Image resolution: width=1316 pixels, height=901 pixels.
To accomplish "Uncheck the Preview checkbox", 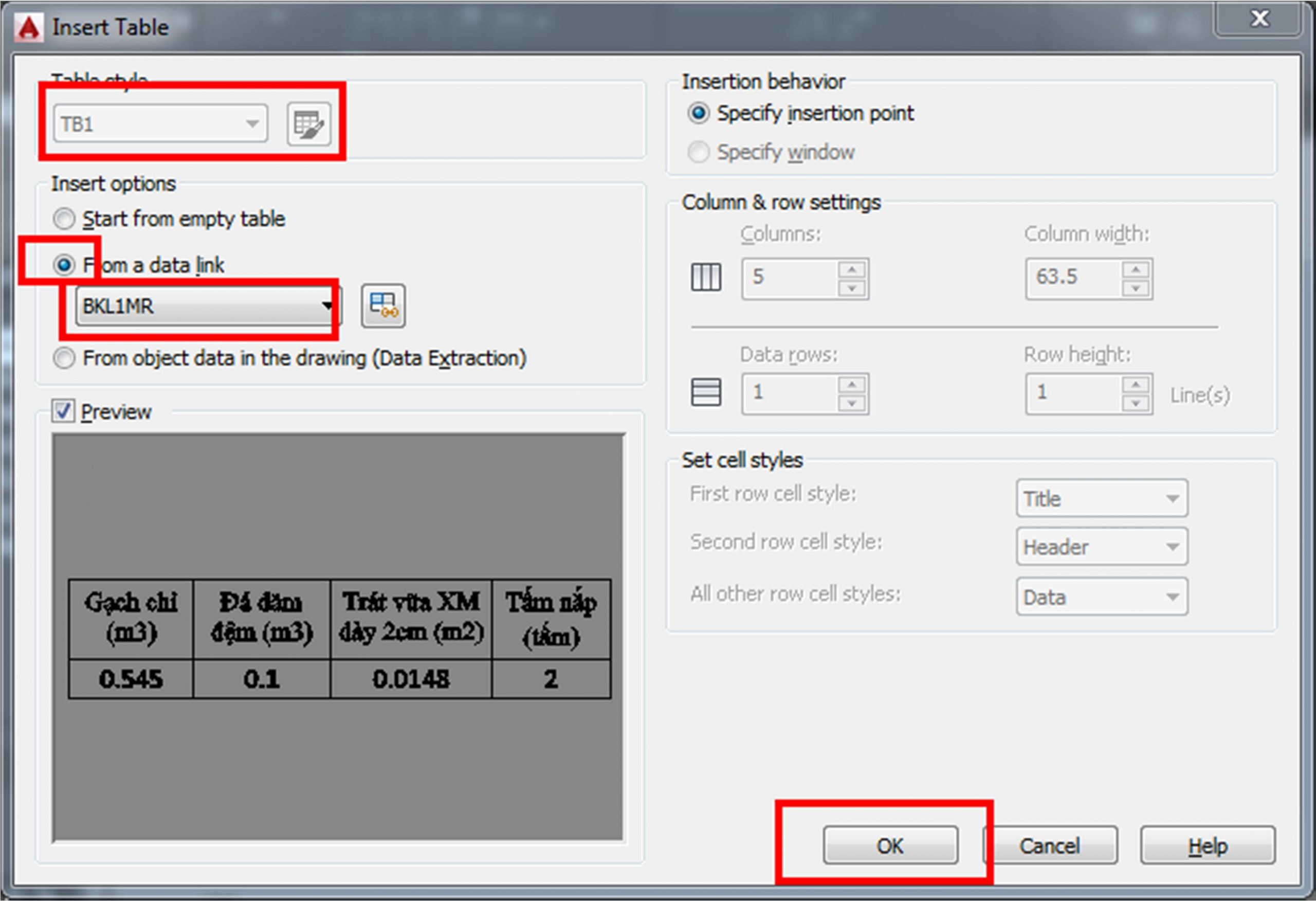I will 63,411.
